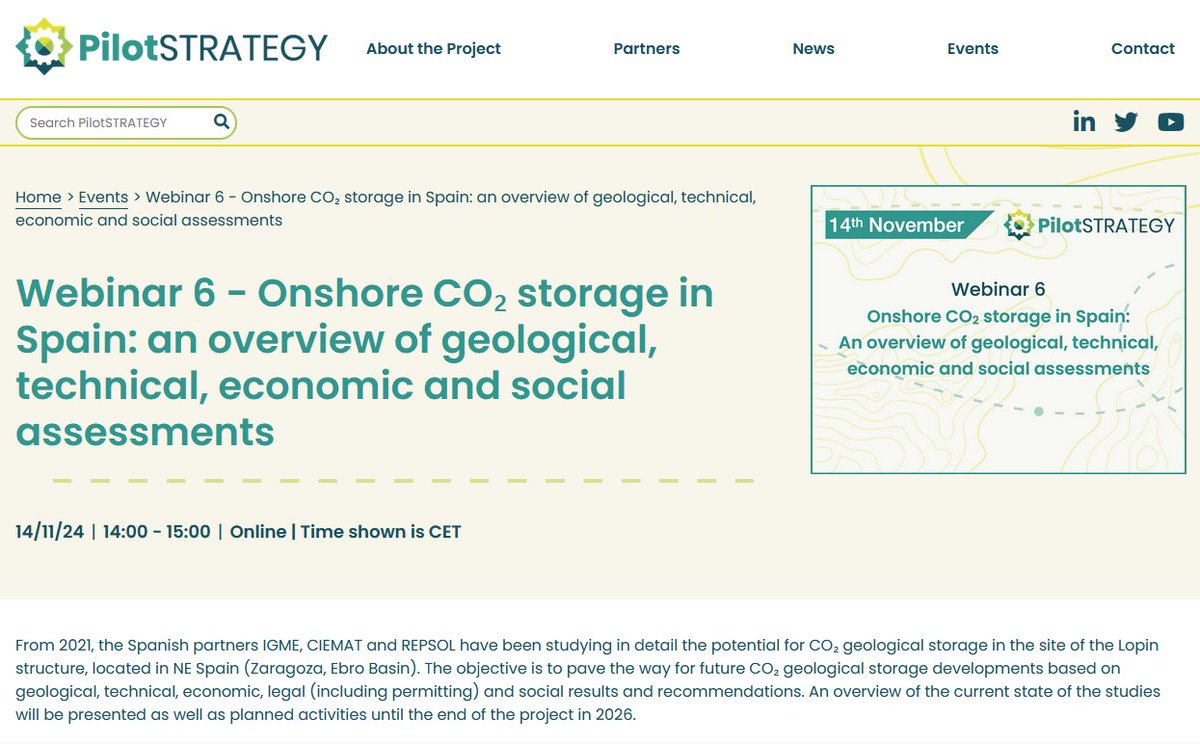This screenshot has width=1200, height=744.
Task: Select the date text 14/11/24
Action: [x=50, y=531]
